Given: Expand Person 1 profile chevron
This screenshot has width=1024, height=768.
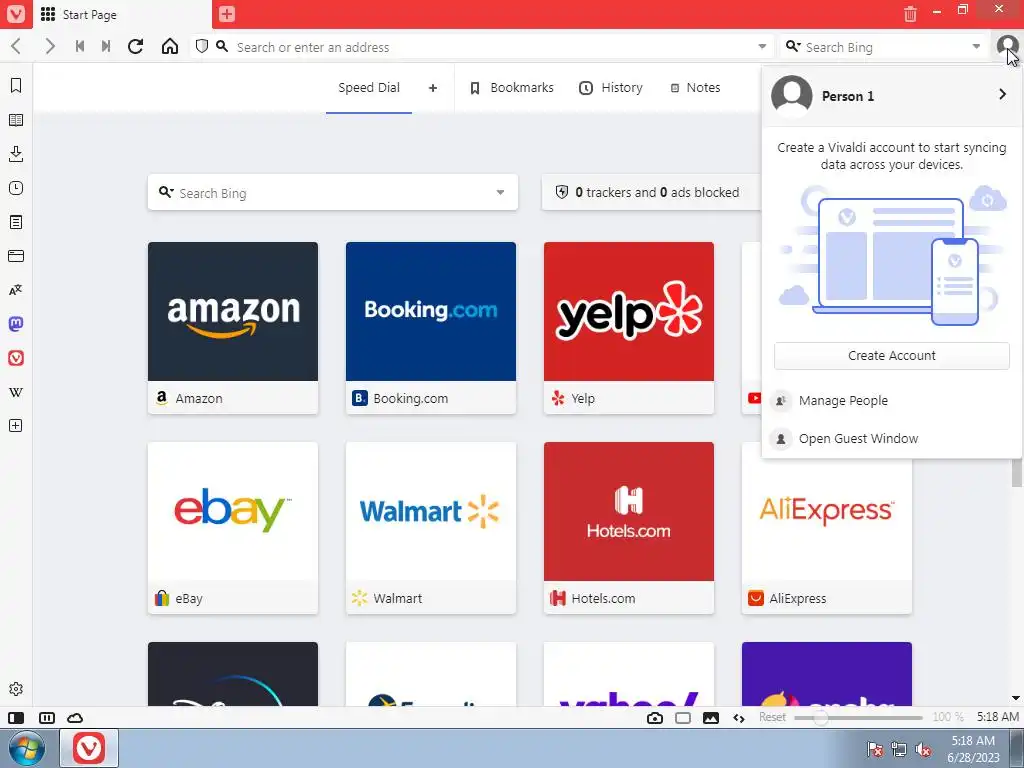Looking at the screenshot, I should pos(1002,95).
